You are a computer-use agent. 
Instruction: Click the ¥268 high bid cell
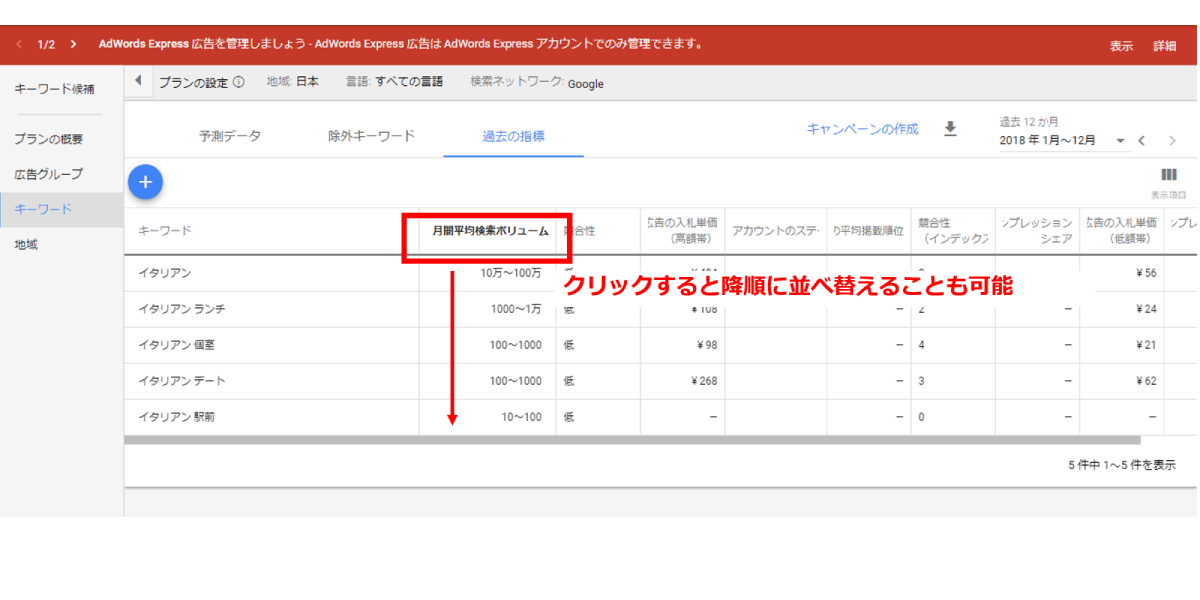703,381
